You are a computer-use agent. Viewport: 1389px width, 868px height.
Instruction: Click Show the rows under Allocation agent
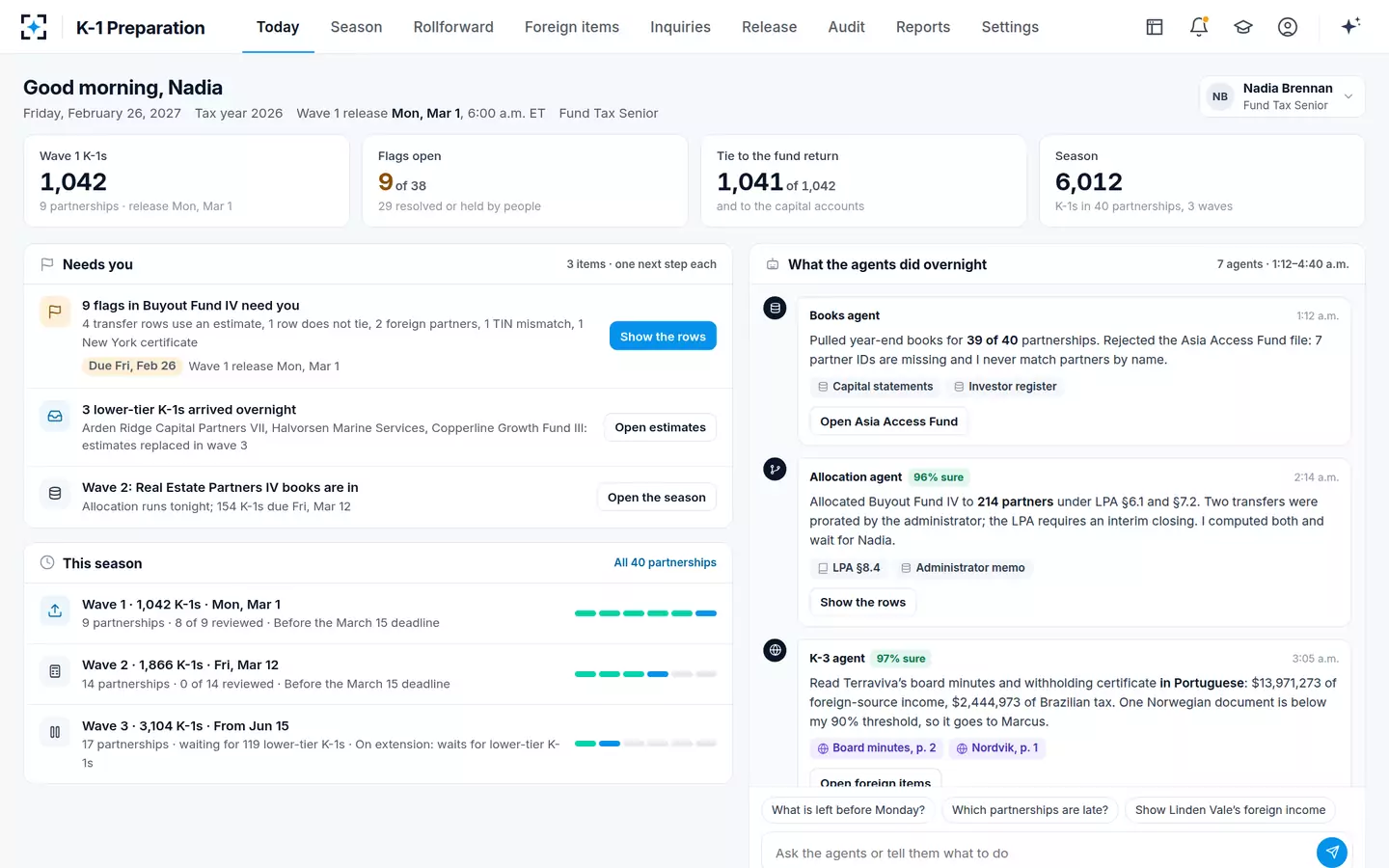point(863,602)
